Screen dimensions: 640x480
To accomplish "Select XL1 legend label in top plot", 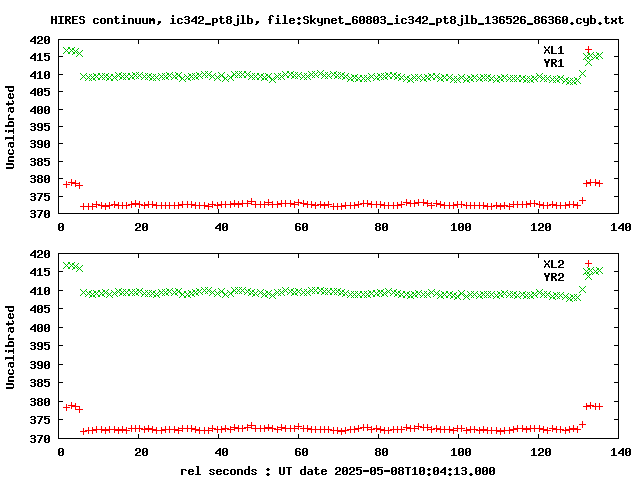I will 553,50.
